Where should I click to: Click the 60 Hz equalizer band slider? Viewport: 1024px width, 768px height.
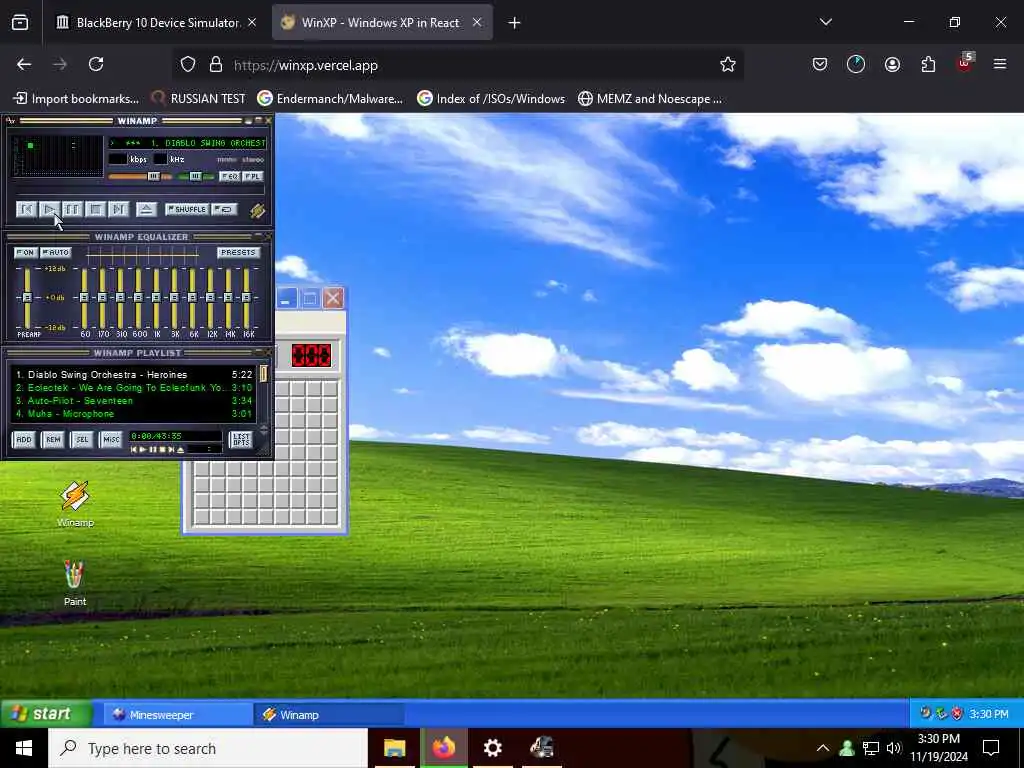(x=84, y=298)
